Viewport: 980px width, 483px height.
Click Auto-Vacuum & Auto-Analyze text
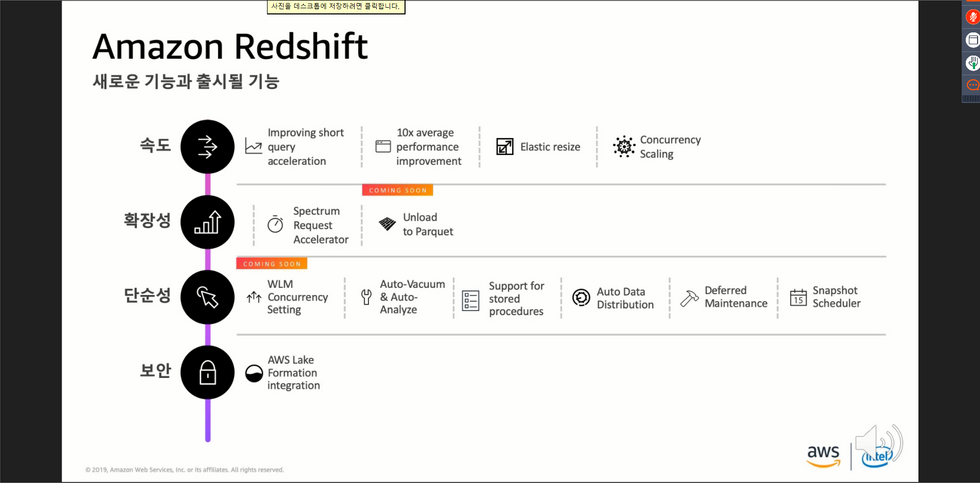pos(412,297)
